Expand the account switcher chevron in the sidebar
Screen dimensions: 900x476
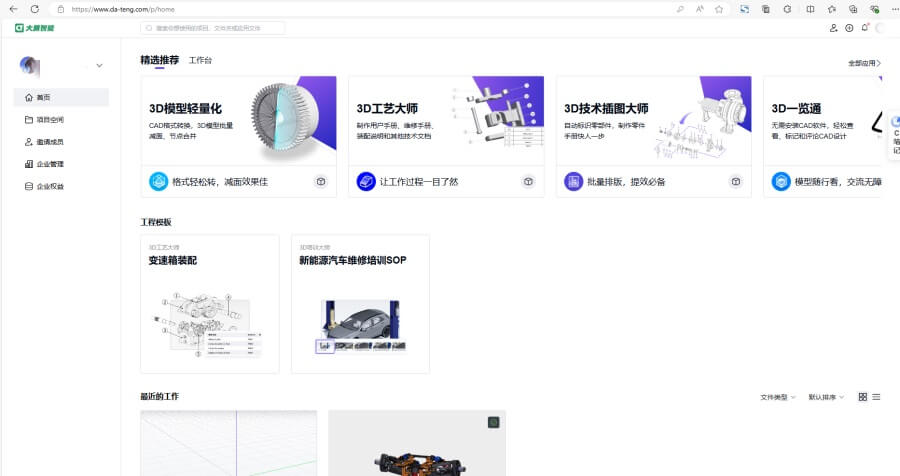click(99, 65)
